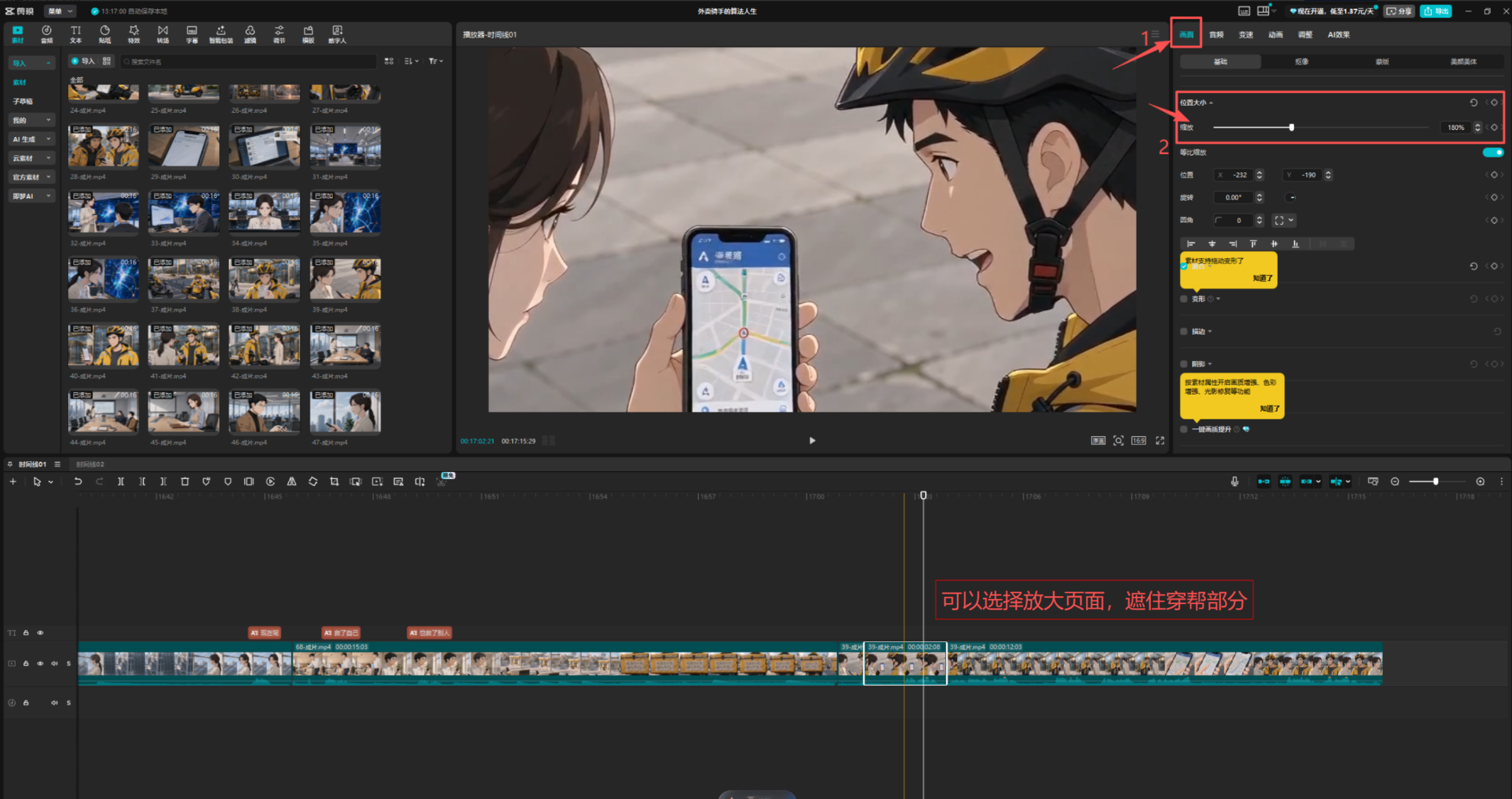Viewport: 1512px width, 799px height.
Task: Select the crop tool in timeline toolbar
Action: pos(334,481)
